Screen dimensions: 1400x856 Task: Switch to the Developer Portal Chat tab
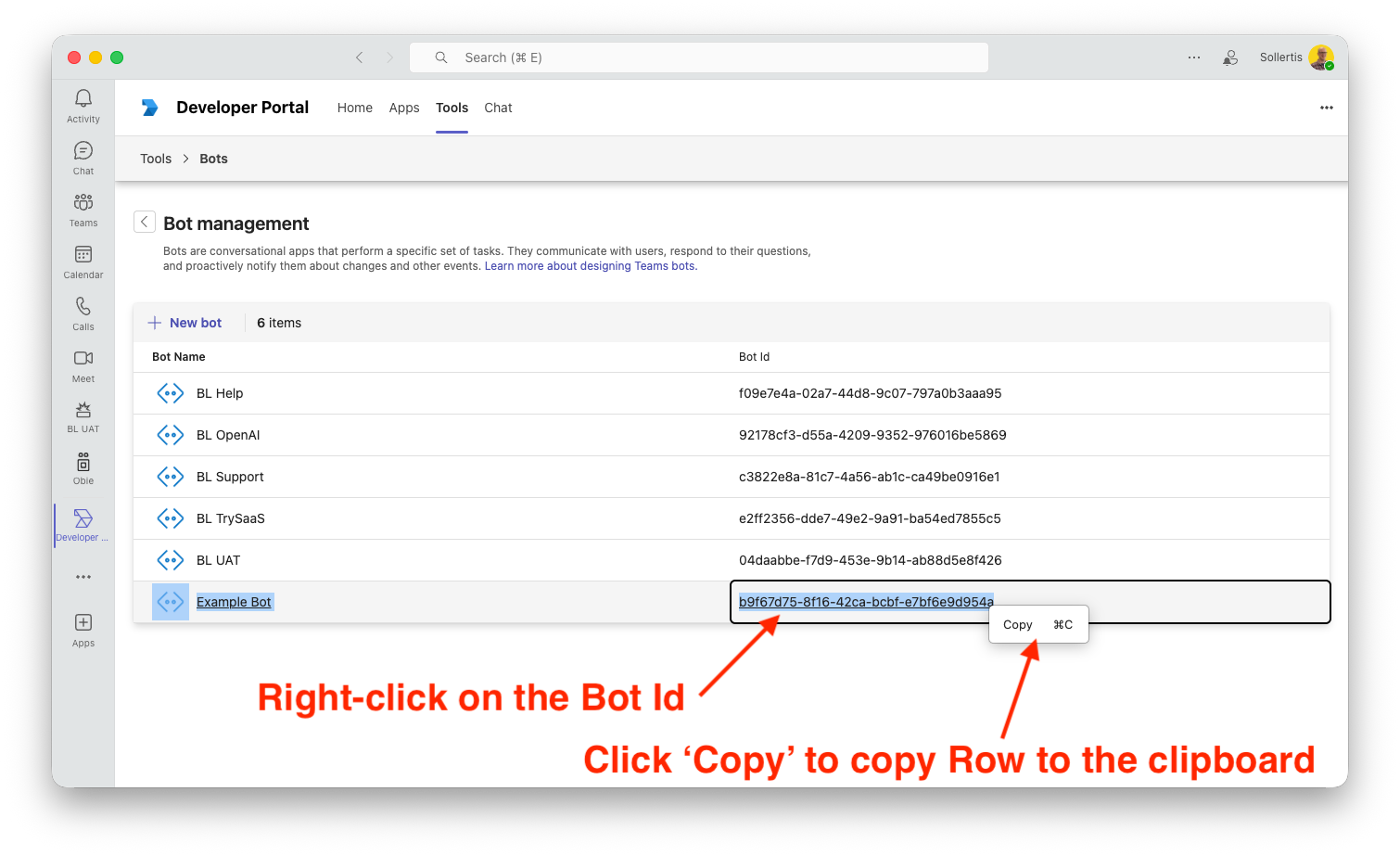[498, 108]
